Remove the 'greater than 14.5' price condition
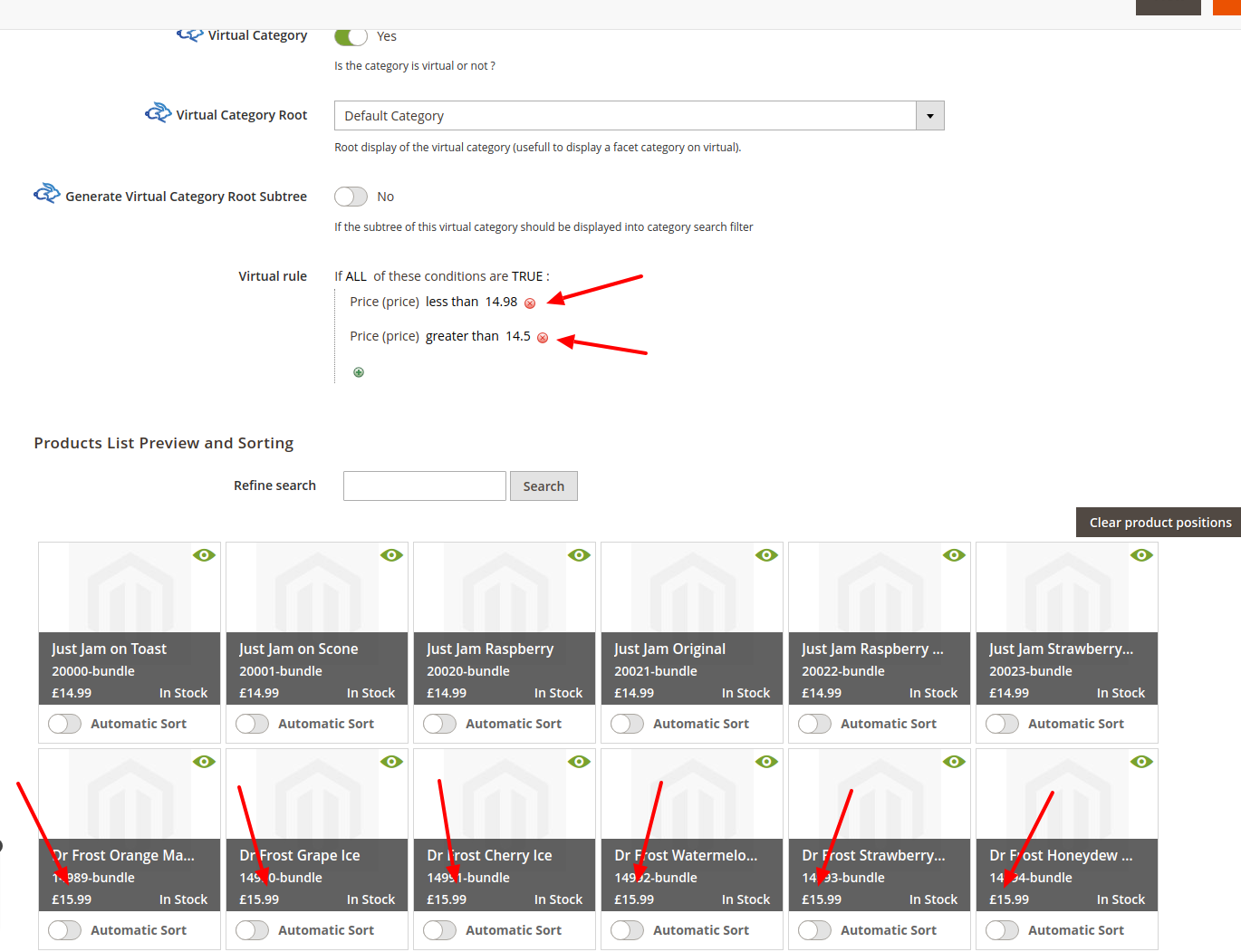The image size is (1241, 952). pos(542,336)
